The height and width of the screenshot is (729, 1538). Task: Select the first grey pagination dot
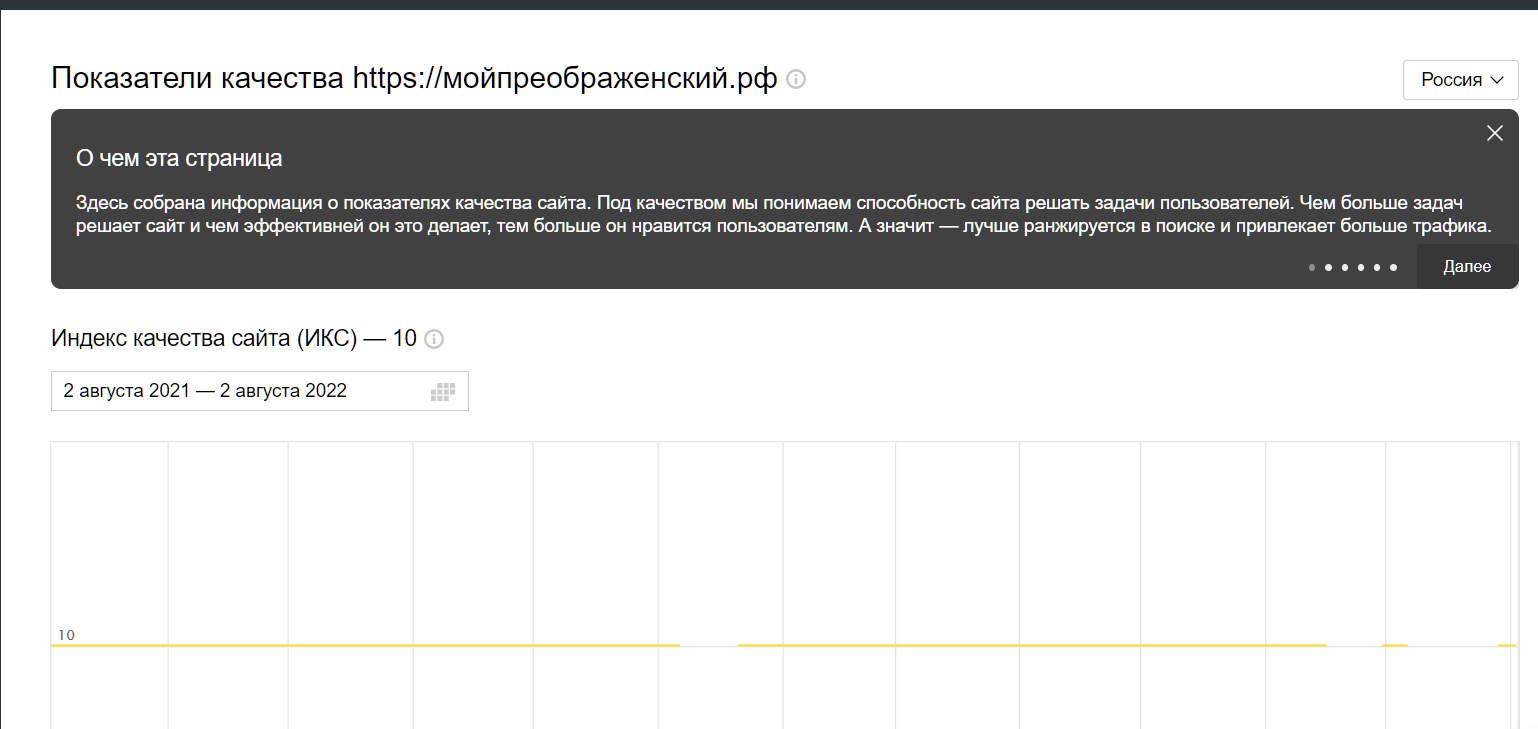tap(1312, 267)
